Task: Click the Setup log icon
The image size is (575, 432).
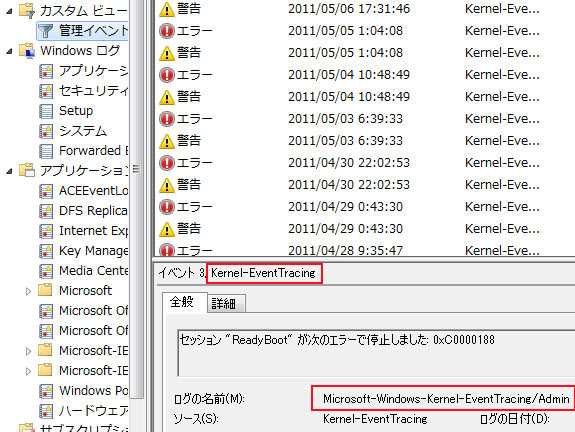Action: click(x=46, y=111)
